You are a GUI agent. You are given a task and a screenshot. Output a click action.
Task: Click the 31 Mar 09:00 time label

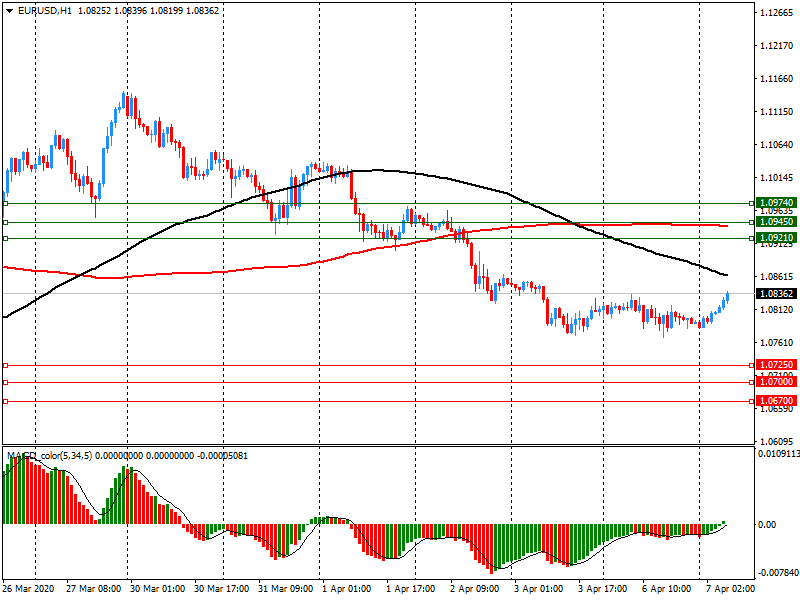coord(285,589)
